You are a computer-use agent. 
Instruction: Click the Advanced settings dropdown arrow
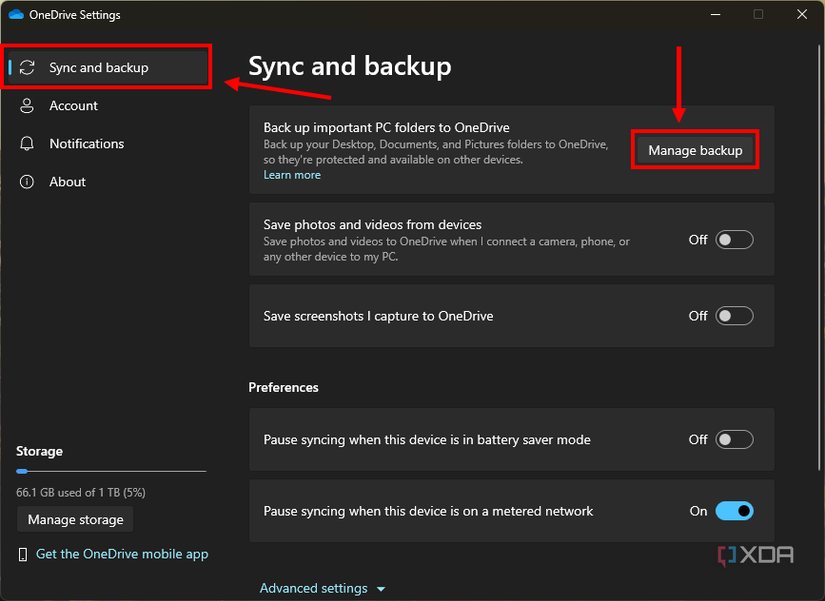point(381,589)
